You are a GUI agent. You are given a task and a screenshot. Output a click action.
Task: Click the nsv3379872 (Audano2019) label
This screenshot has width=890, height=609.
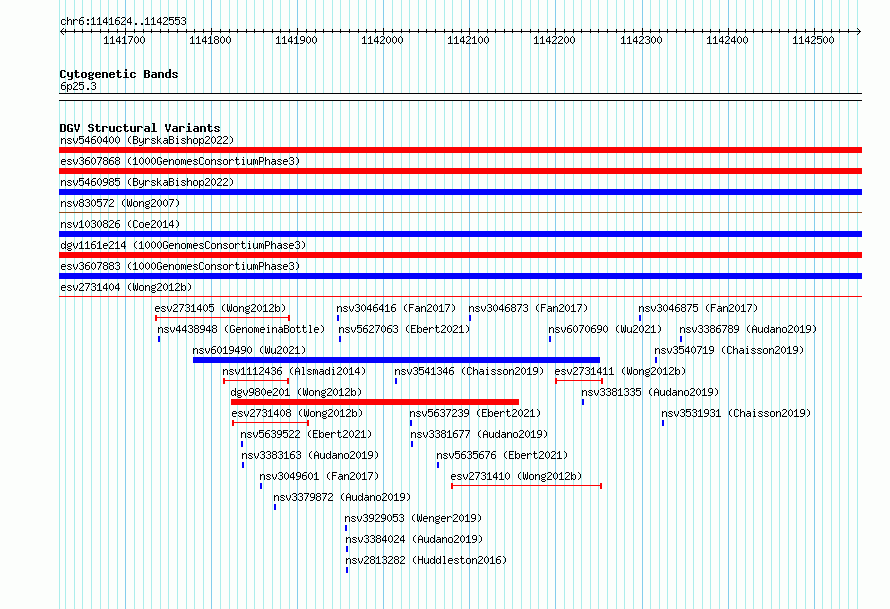pos(342,497)
